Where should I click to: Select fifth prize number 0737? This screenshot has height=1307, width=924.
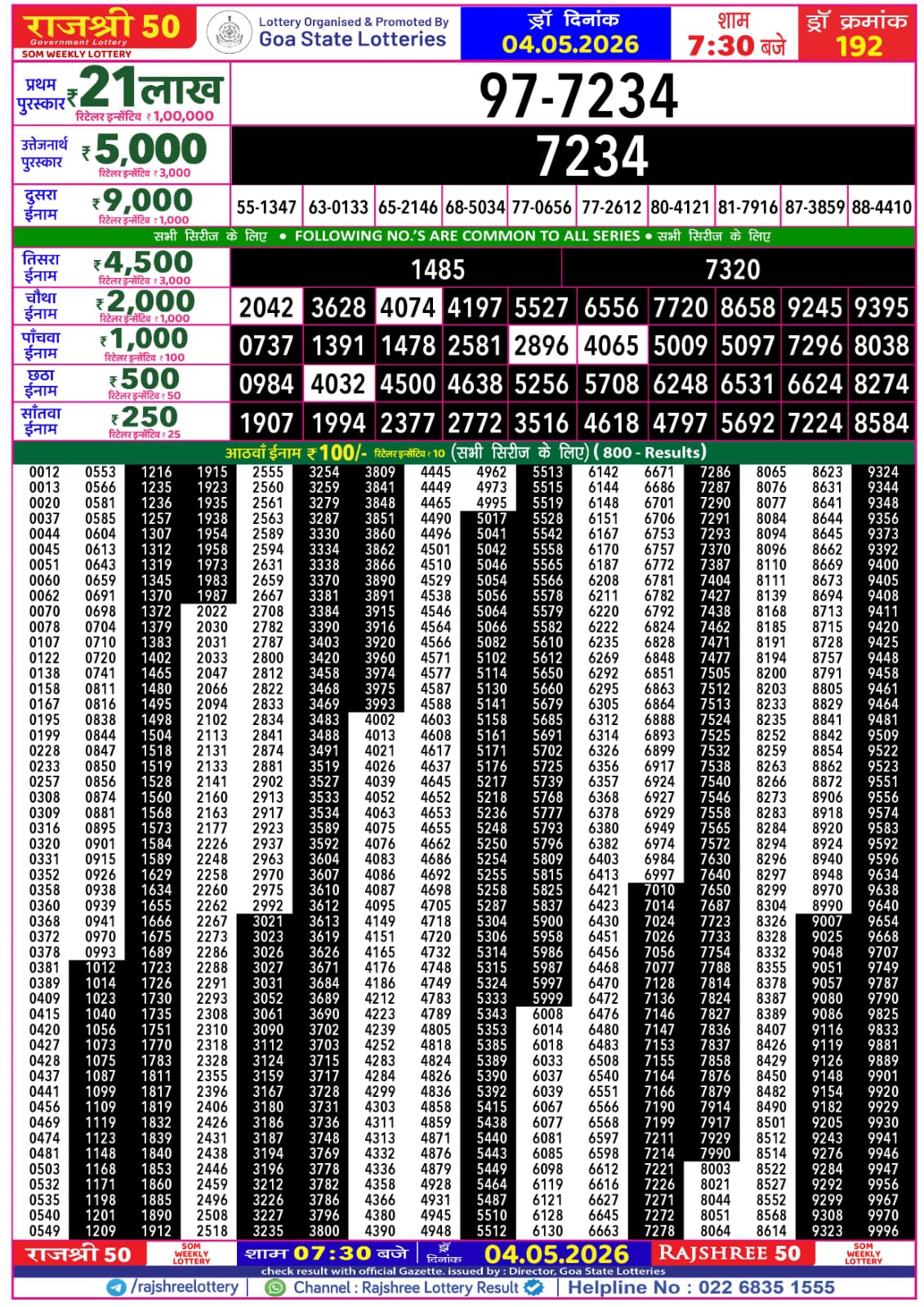(x=266, y=346)
